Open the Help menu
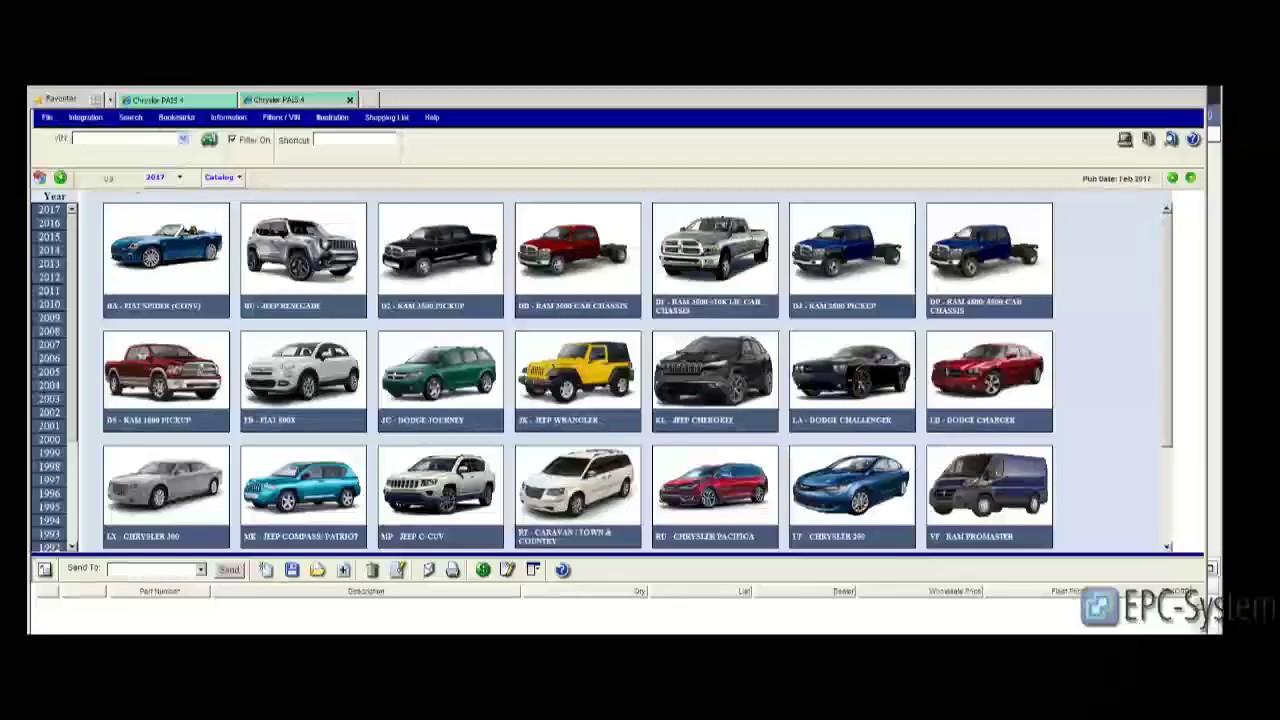 (432, 118)
